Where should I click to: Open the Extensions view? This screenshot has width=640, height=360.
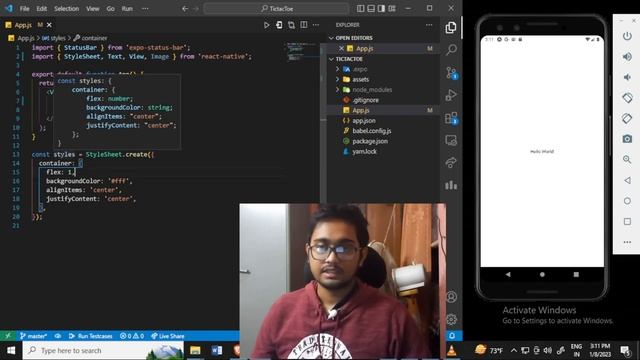click(451, 118)
